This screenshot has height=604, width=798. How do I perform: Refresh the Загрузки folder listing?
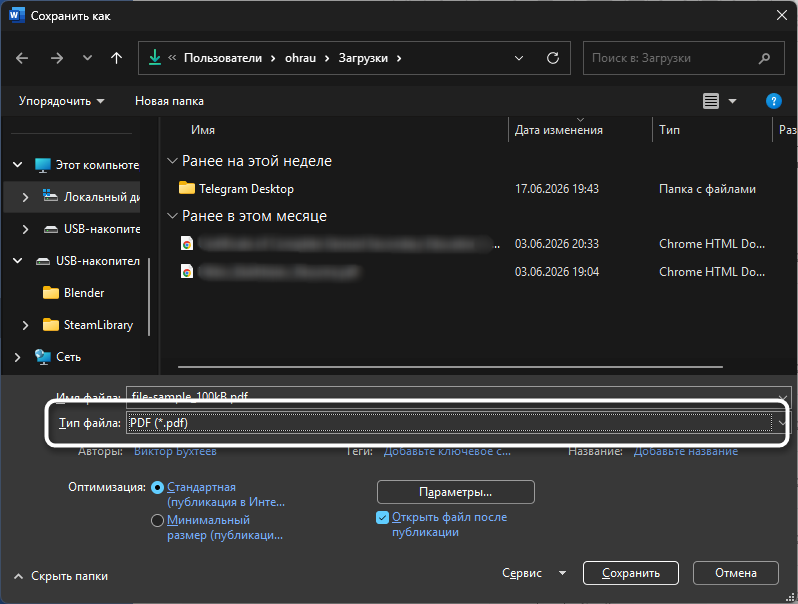pos(553,58)
